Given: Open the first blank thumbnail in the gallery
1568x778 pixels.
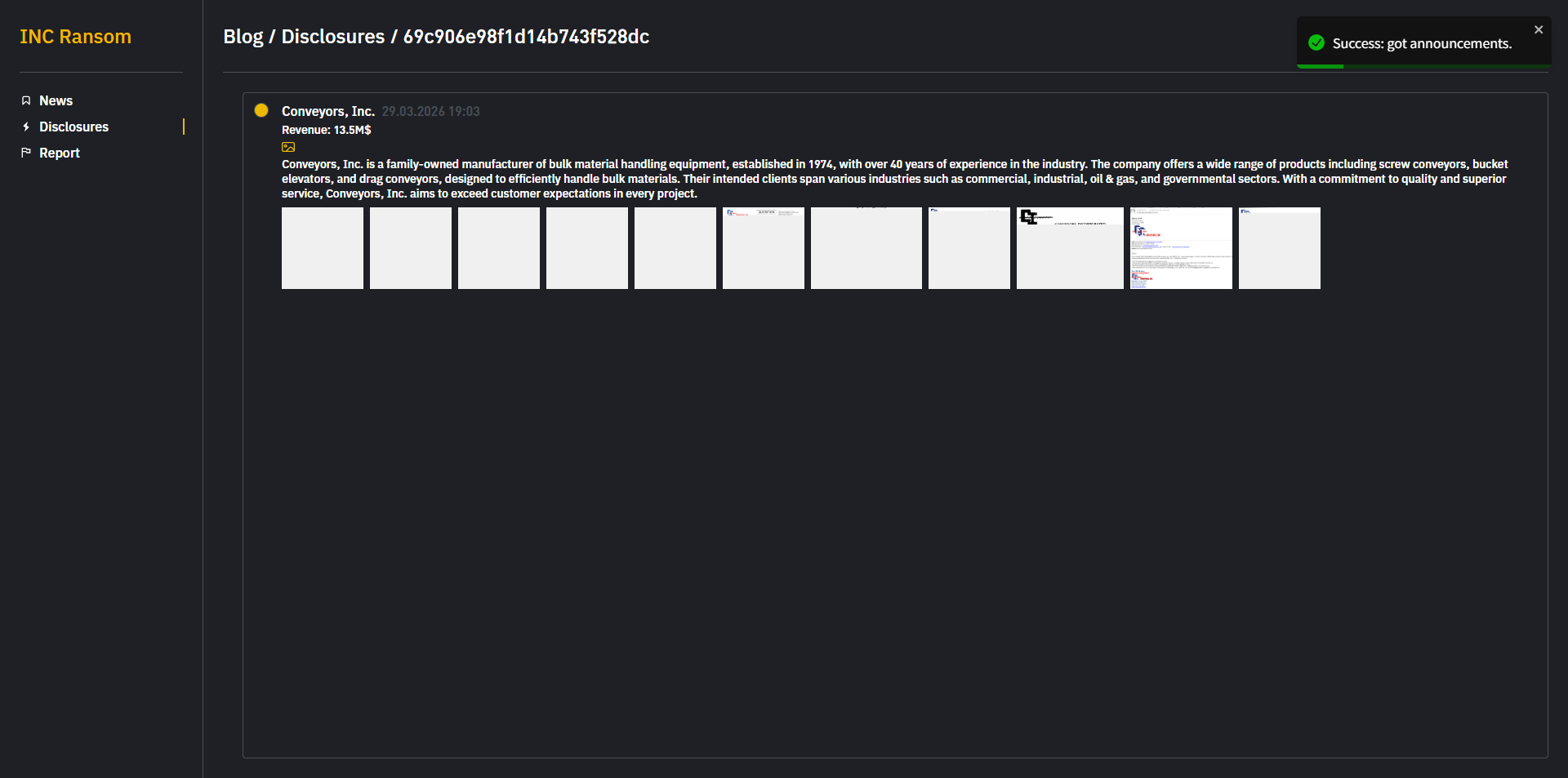Looking at the screenshot, I should click(323, 248).
